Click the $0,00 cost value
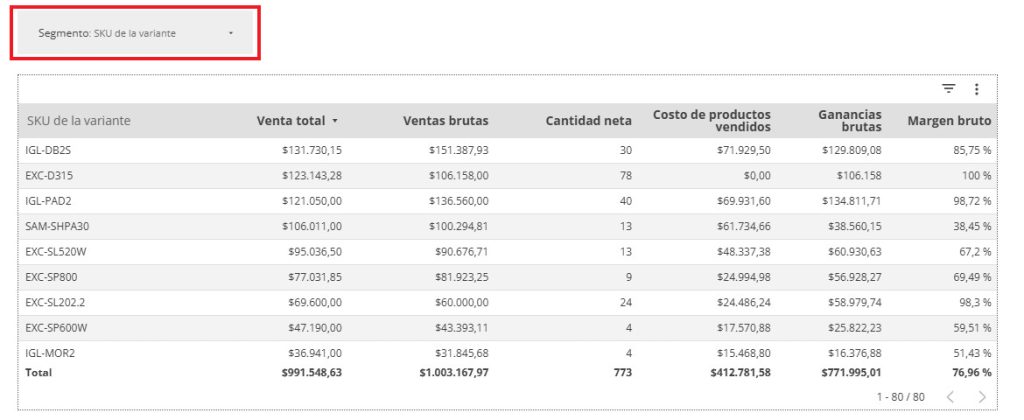Viewport: 1024px width, 420px height. [x=757, y=176]
